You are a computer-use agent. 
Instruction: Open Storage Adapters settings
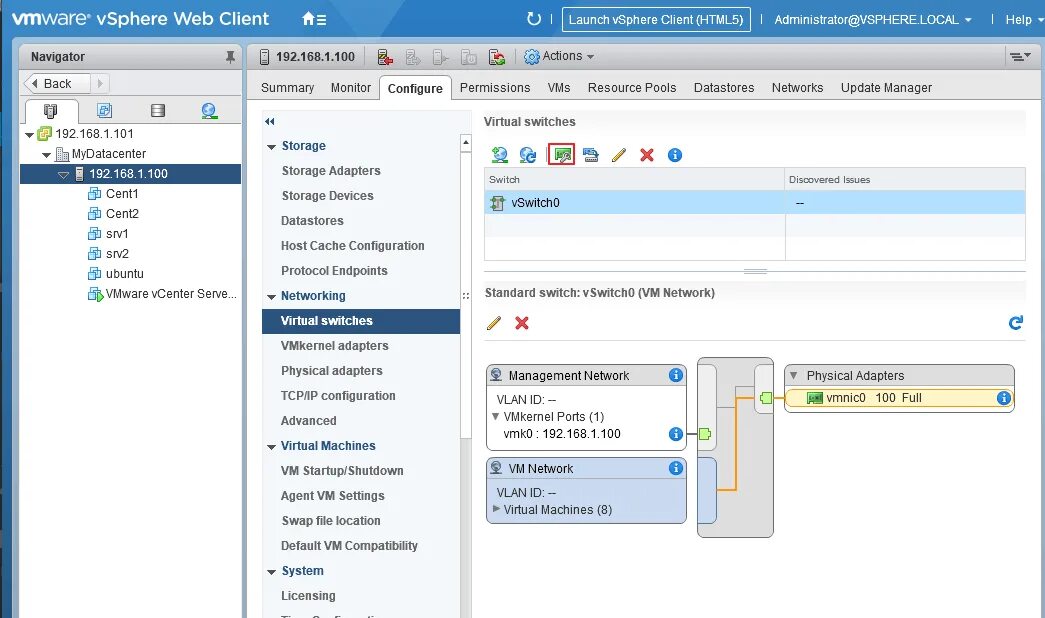[x=331, y=171]
